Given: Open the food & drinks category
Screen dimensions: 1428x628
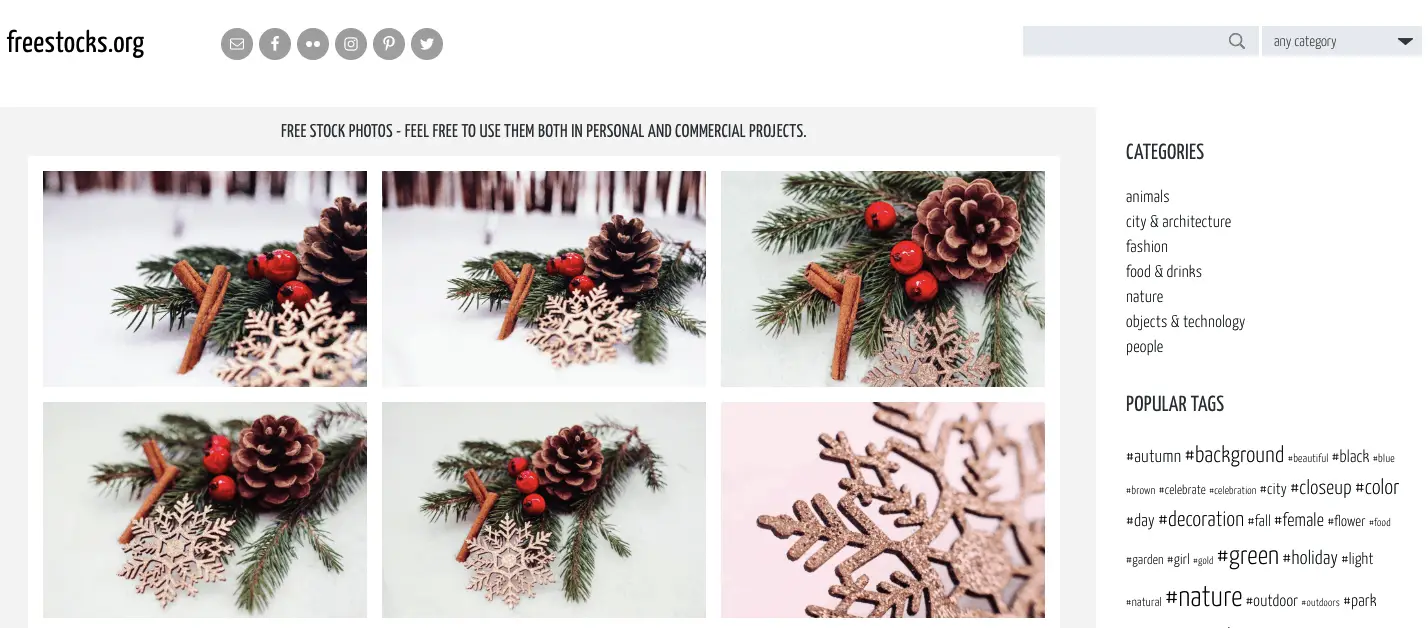Looking at the screenshot, I should [x=1163, y=272].
